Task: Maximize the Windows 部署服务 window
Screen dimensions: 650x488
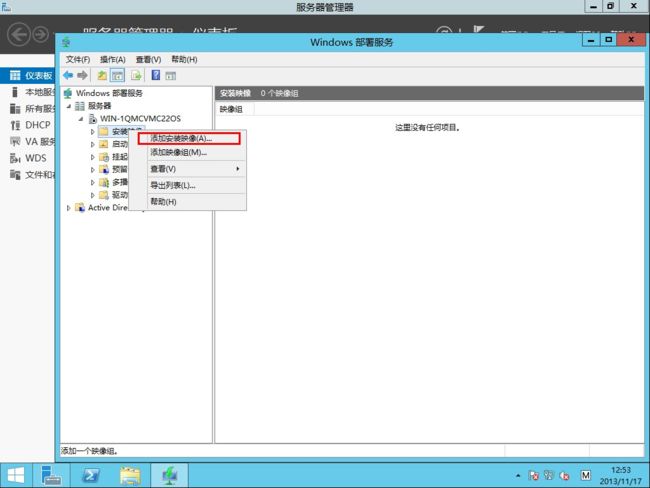Action: tap(608, 40)
